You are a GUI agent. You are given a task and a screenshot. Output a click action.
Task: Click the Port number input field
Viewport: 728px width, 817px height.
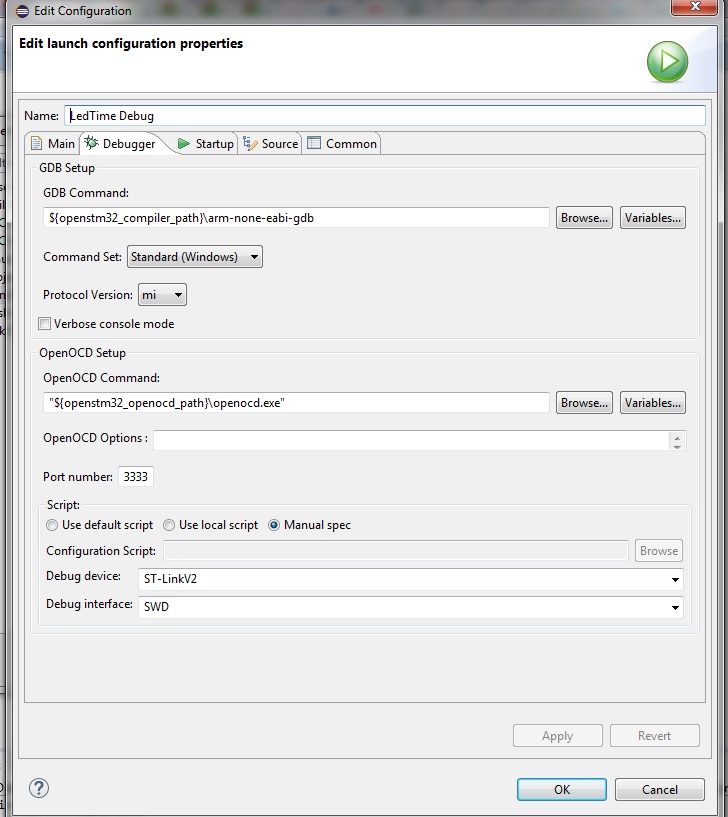point(135,477)
